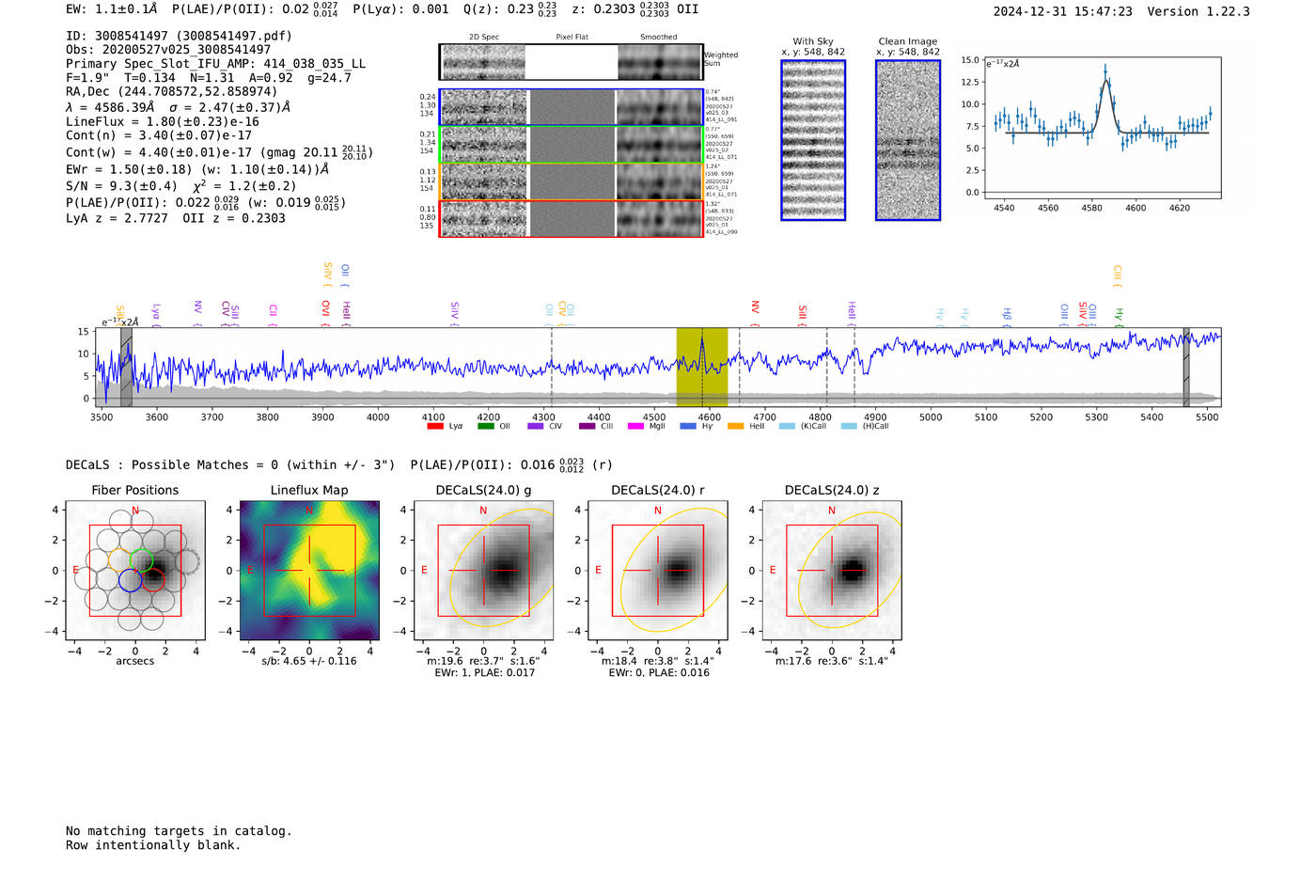Select the (K)CaII legend swatch
This screenshot has height=896, width=1316.
coord(787,427)
